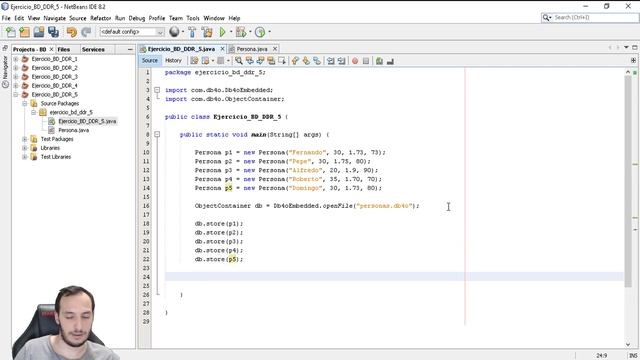Switch to the Files panel tab

64,49
